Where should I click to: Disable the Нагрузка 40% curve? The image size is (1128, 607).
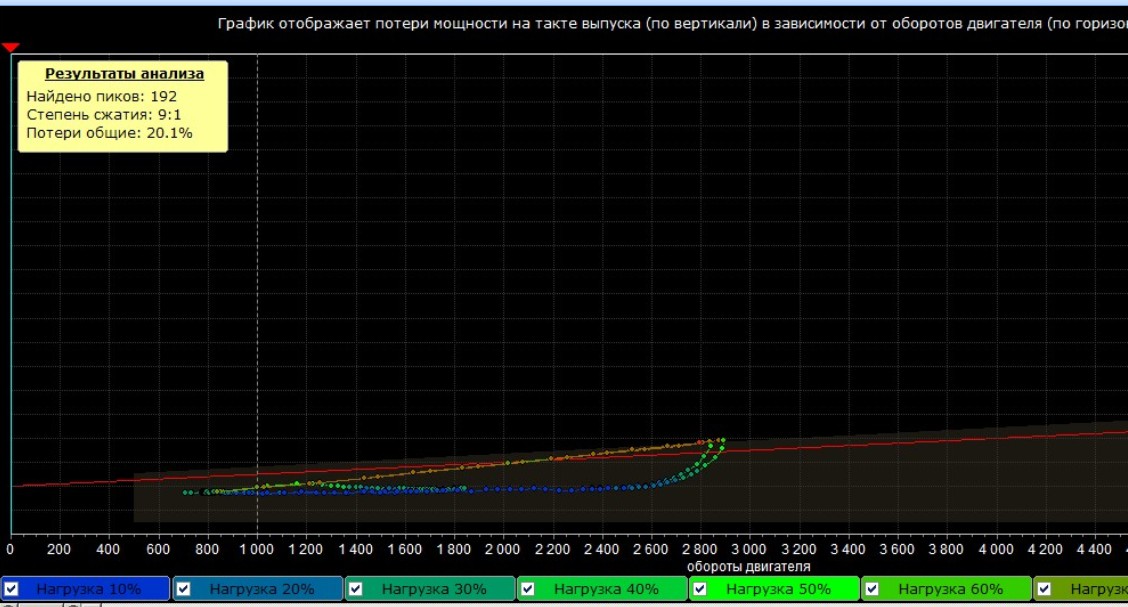528,589
